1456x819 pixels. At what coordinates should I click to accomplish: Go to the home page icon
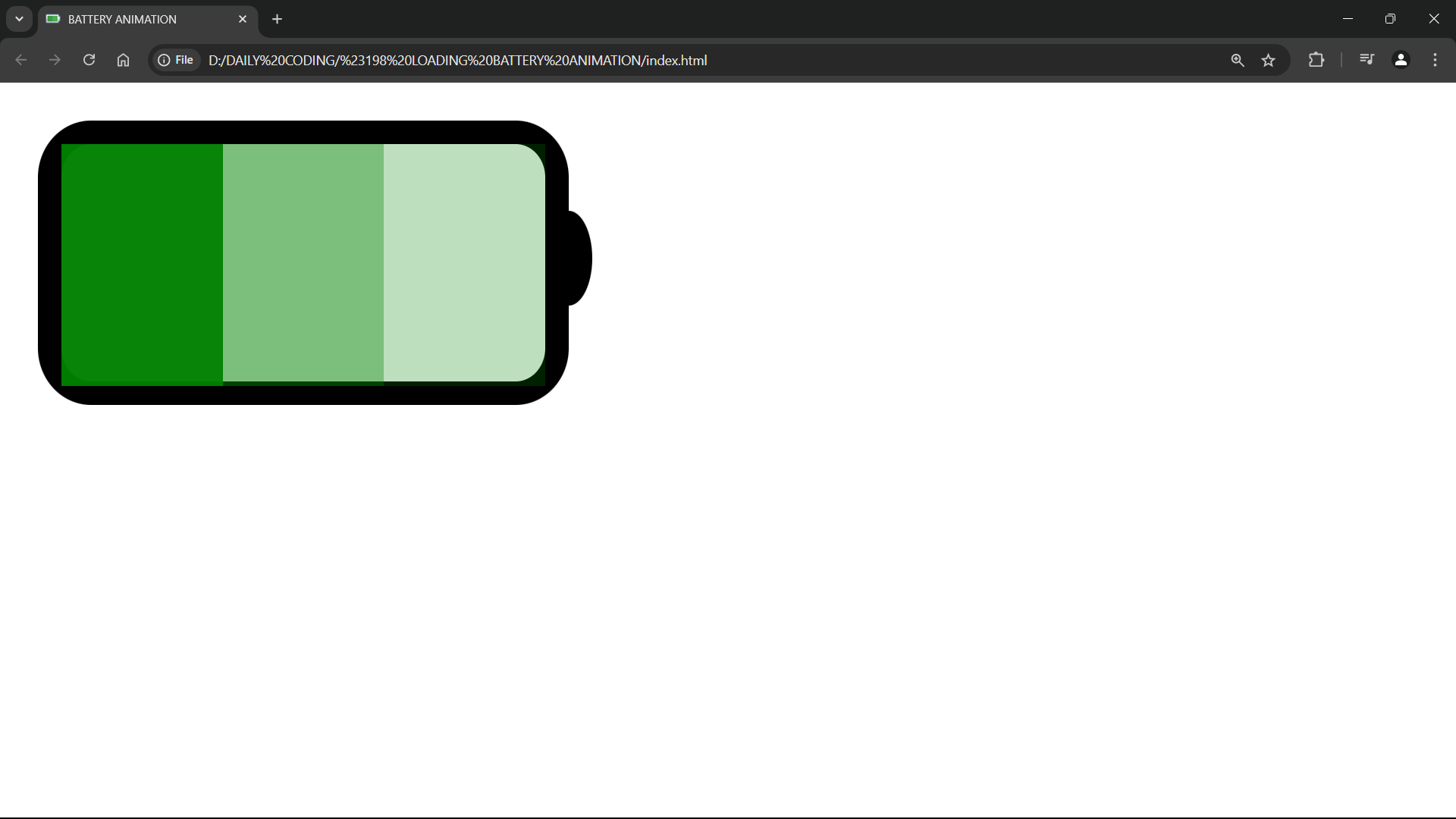[x=123, y=60]
